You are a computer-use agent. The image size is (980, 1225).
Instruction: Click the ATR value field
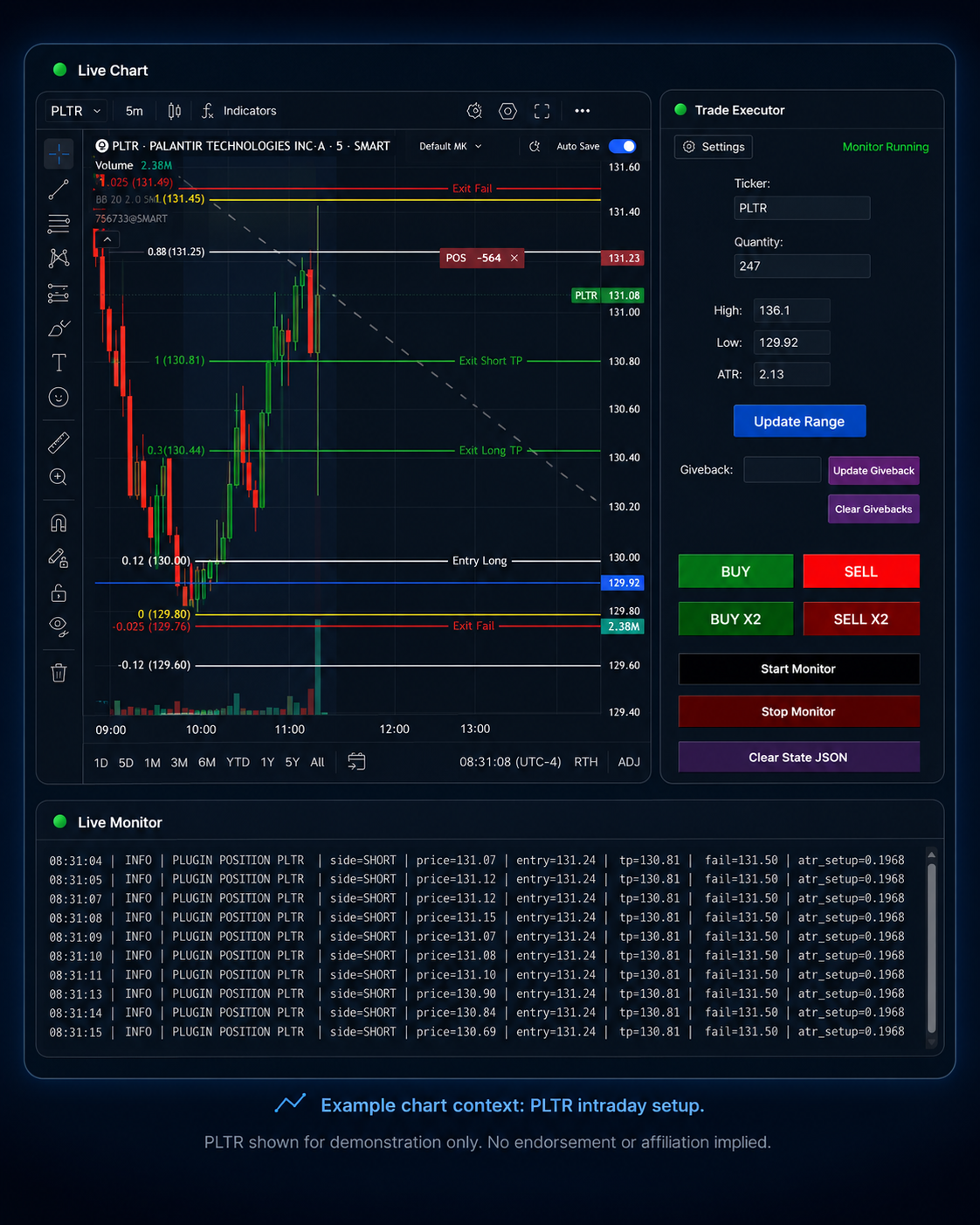click(x=791, y=374)
